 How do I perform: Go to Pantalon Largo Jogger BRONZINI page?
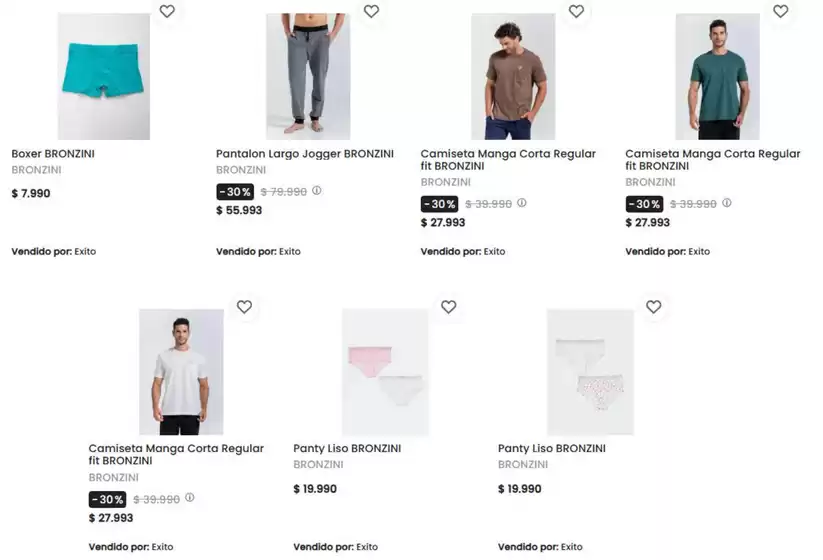[x=305, y=154]
